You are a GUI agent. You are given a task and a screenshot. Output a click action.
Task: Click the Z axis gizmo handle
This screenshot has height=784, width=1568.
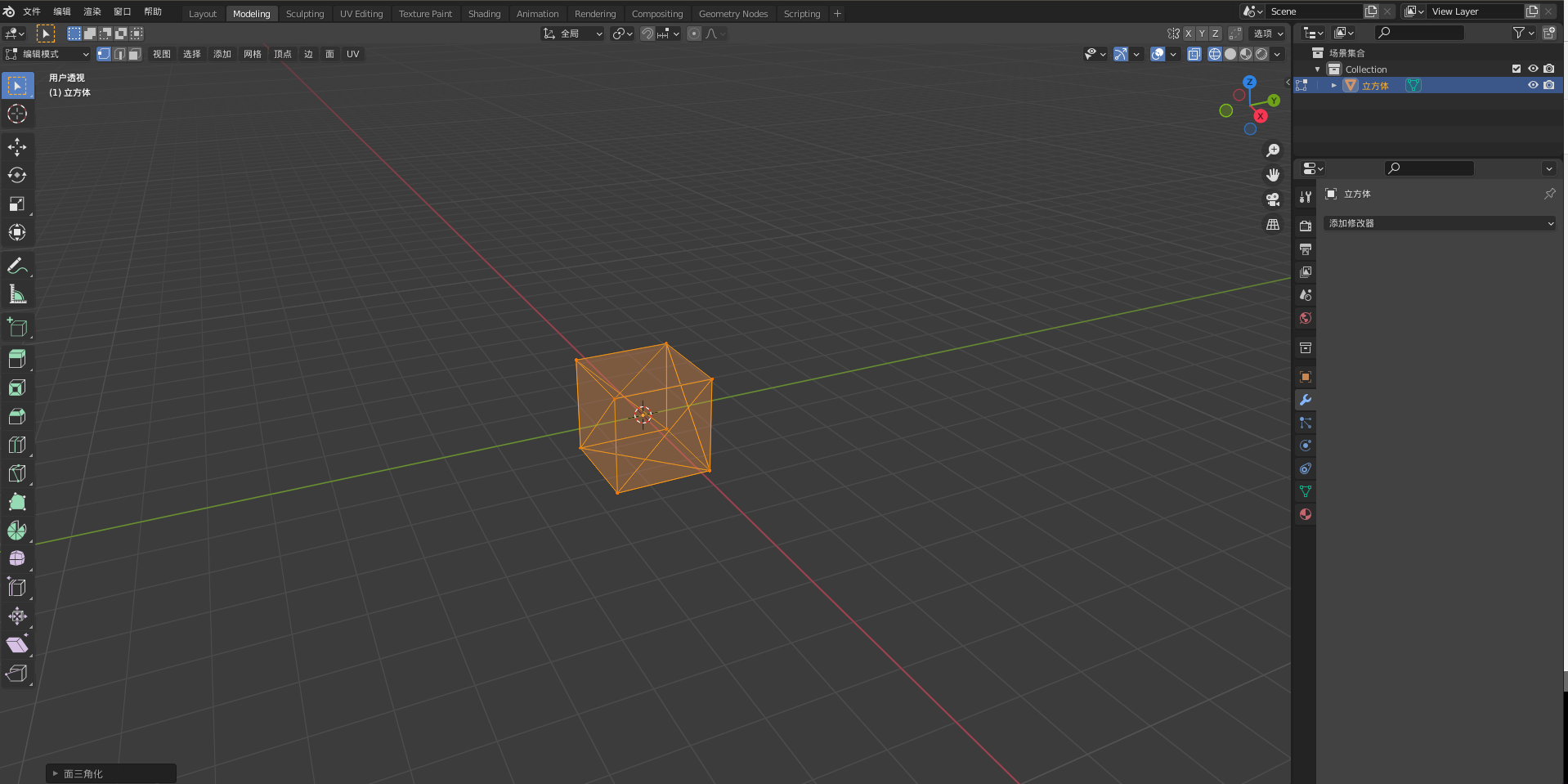(1250, 82)
